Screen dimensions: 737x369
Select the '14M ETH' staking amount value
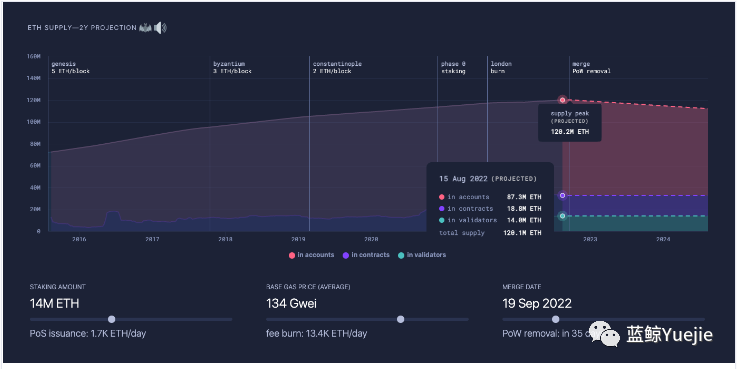click(x=55, y=304)
